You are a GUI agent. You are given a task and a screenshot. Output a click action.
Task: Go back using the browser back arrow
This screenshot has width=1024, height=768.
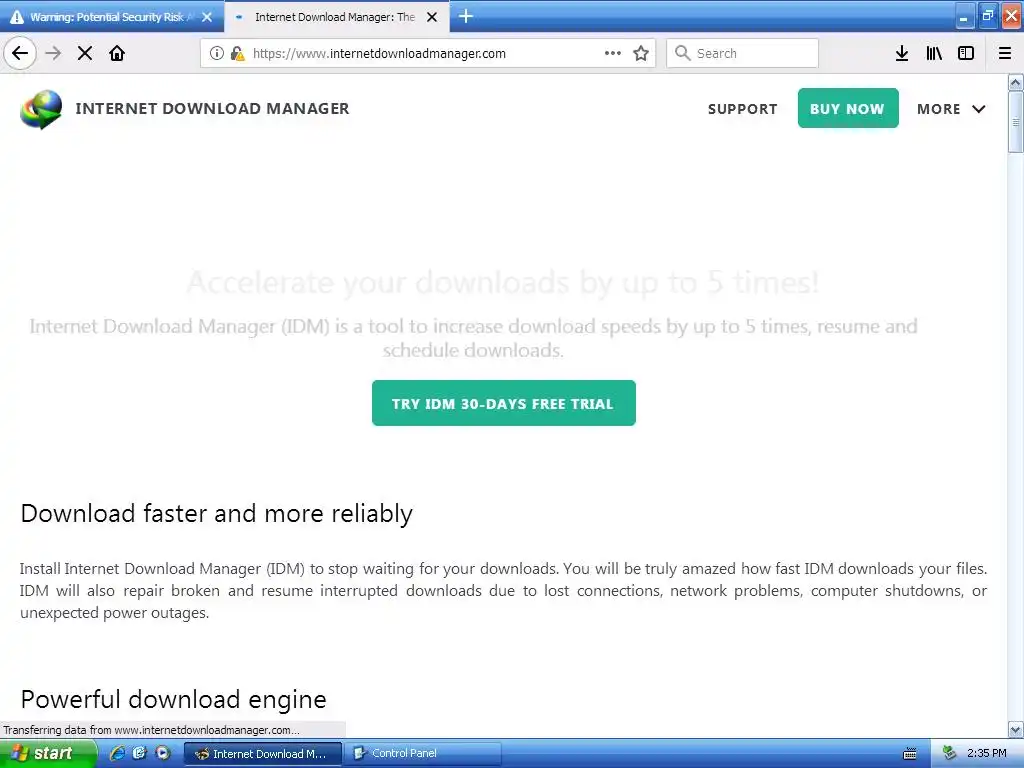coord(20,53)
